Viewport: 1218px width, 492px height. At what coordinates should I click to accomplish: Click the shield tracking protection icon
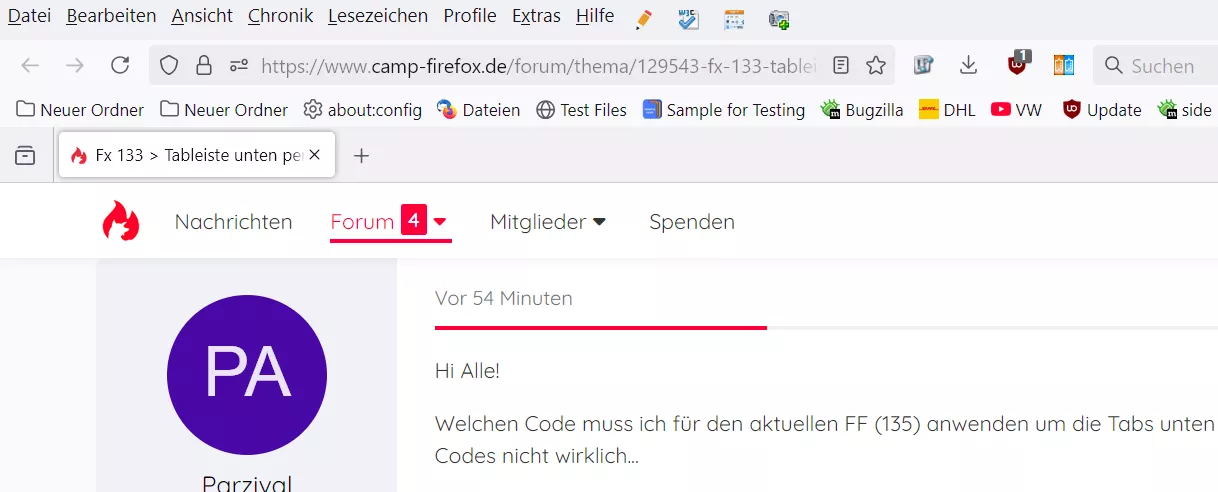(x=169, y=66)
